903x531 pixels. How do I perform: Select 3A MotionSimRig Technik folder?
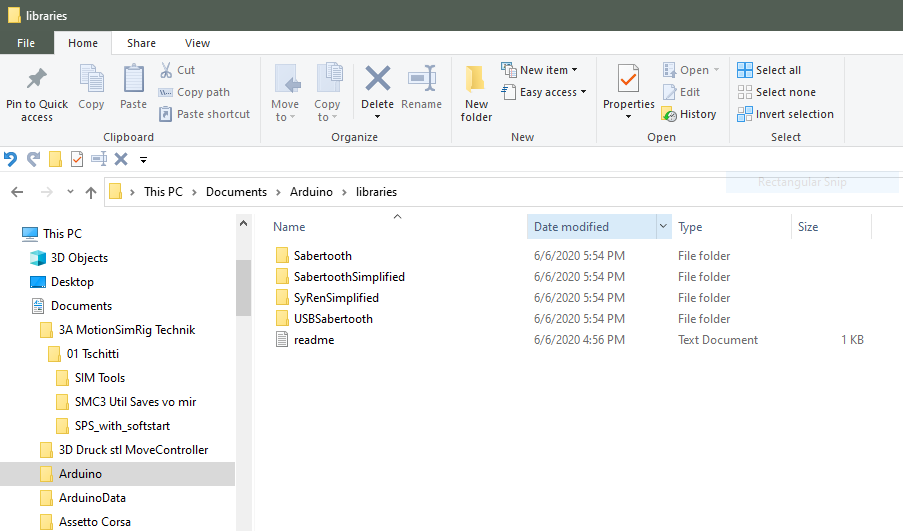(x=127, y=330)
